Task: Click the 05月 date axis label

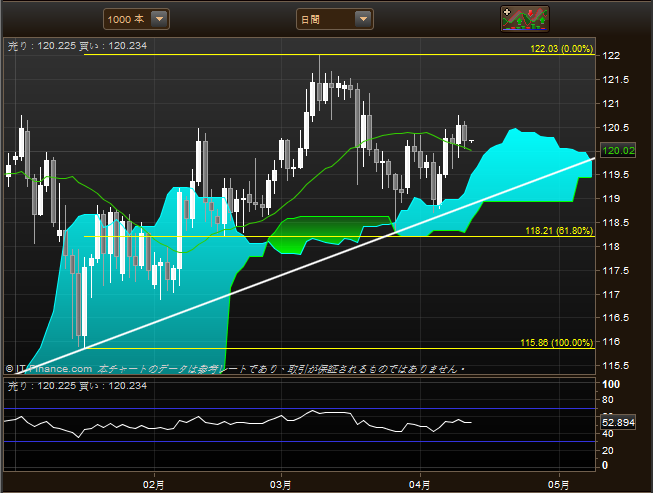Action: pyautogui.click(x=558, y=485)
